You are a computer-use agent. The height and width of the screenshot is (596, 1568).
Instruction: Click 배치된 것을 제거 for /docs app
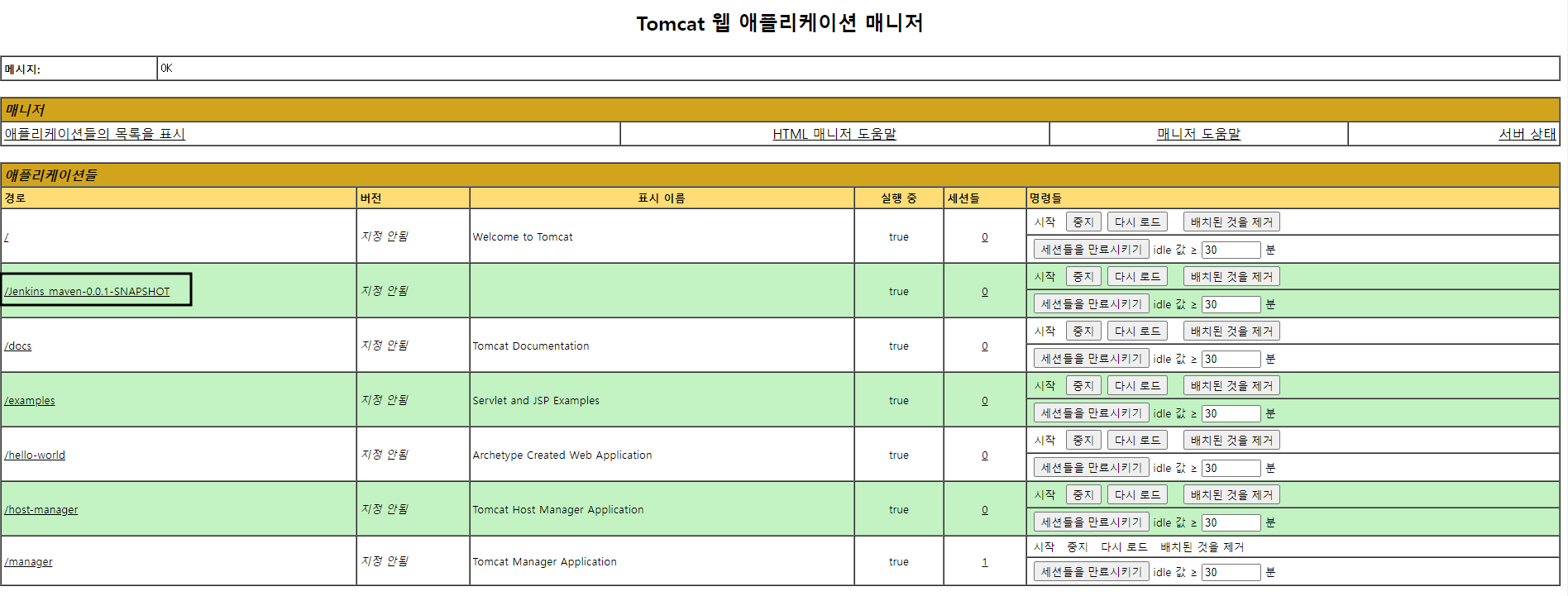pos(1231,331)
